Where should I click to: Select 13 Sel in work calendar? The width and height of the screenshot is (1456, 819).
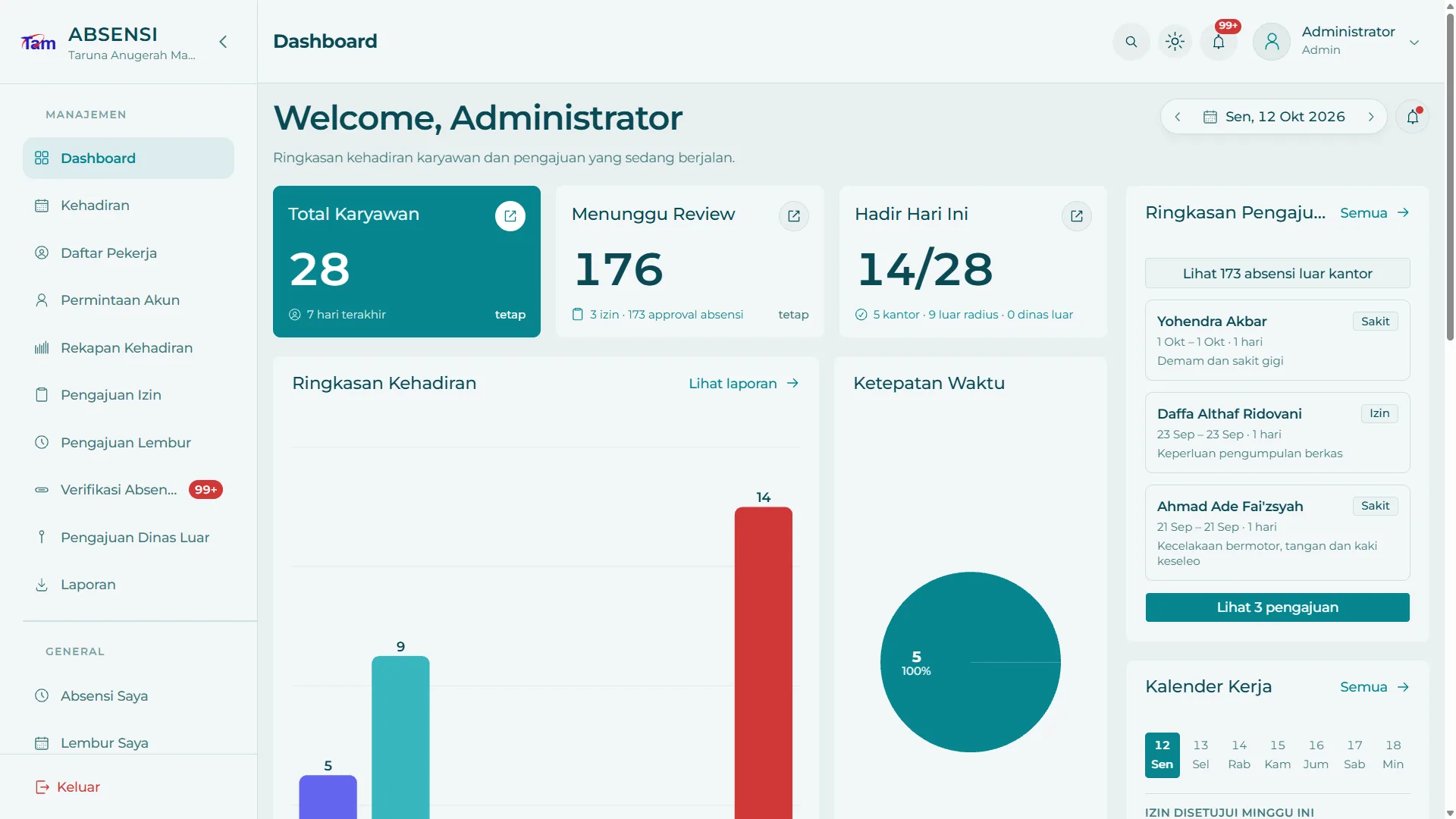1200,755
